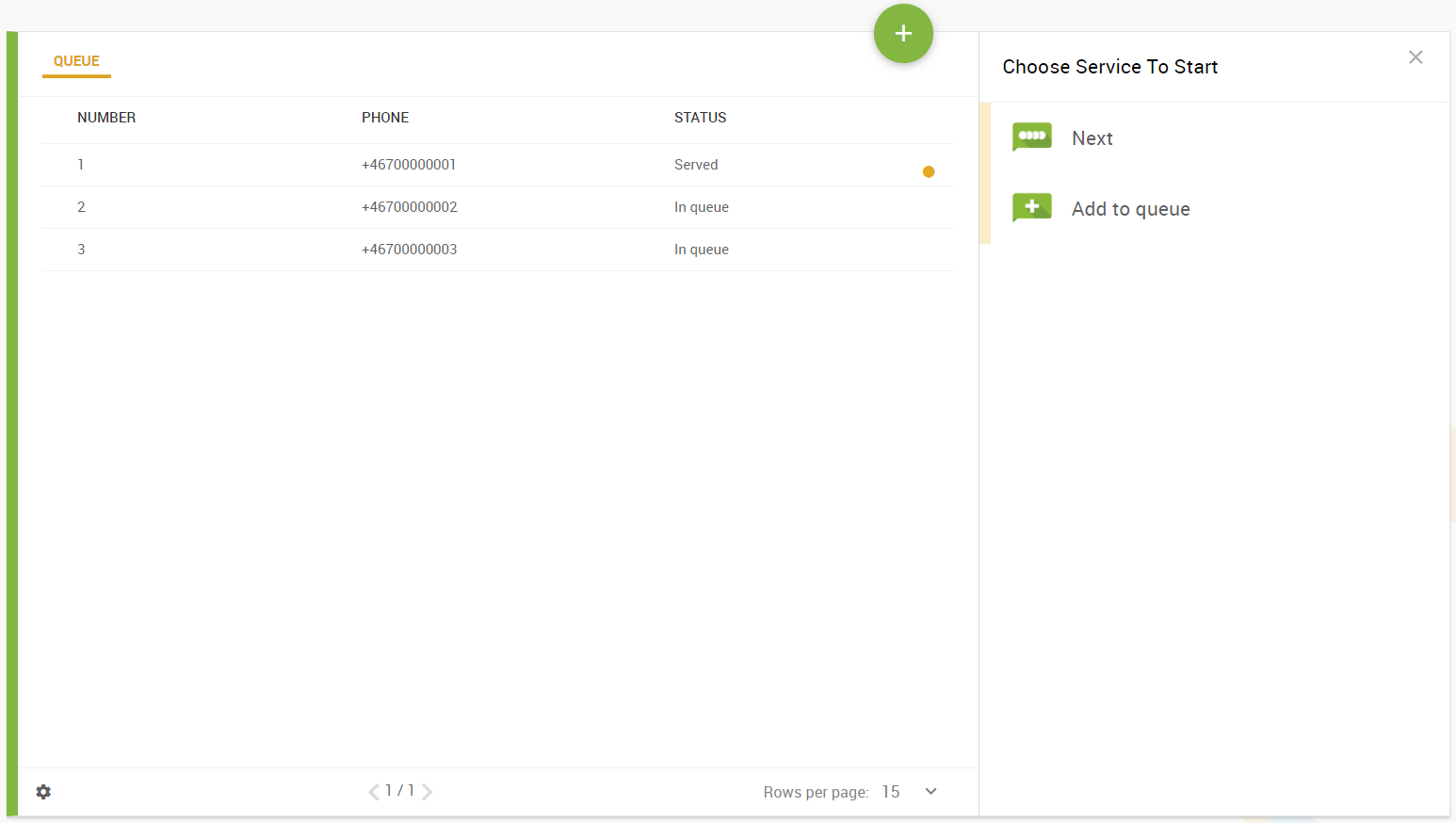Click the Served status in row 1

(x=696, y=165)
